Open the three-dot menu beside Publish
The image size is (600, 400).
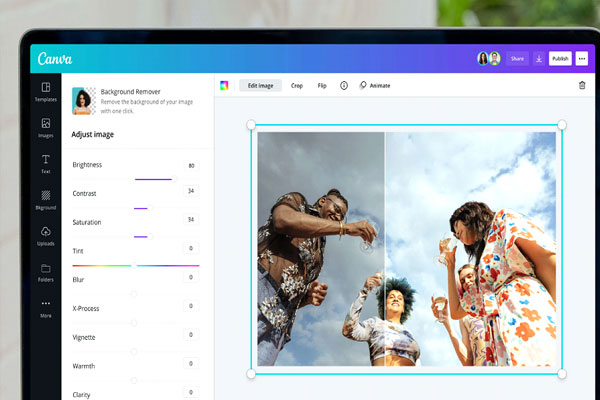tap(582, 59)
